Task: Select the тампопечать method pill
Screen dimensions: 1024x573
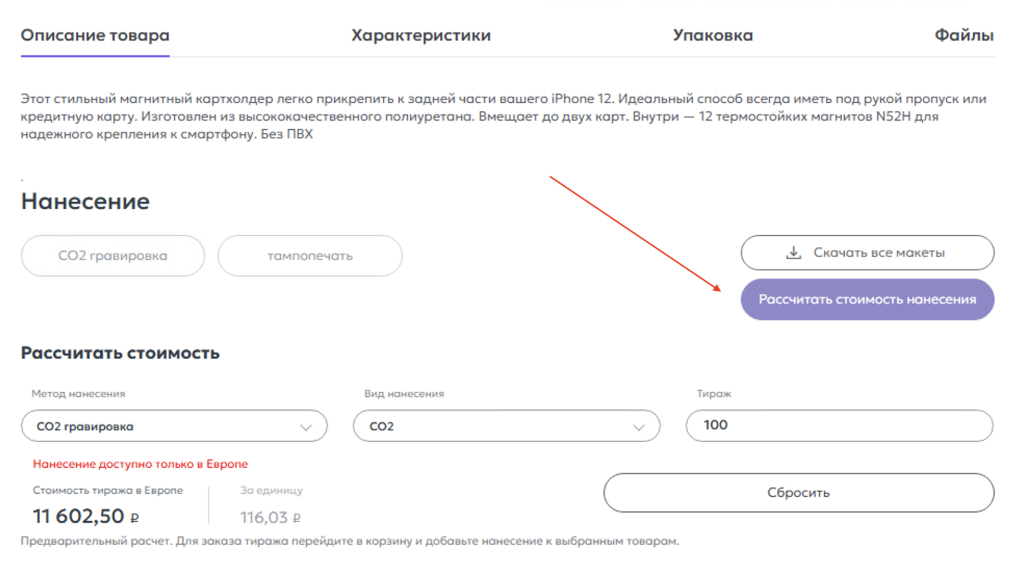Action: [310, 256]
